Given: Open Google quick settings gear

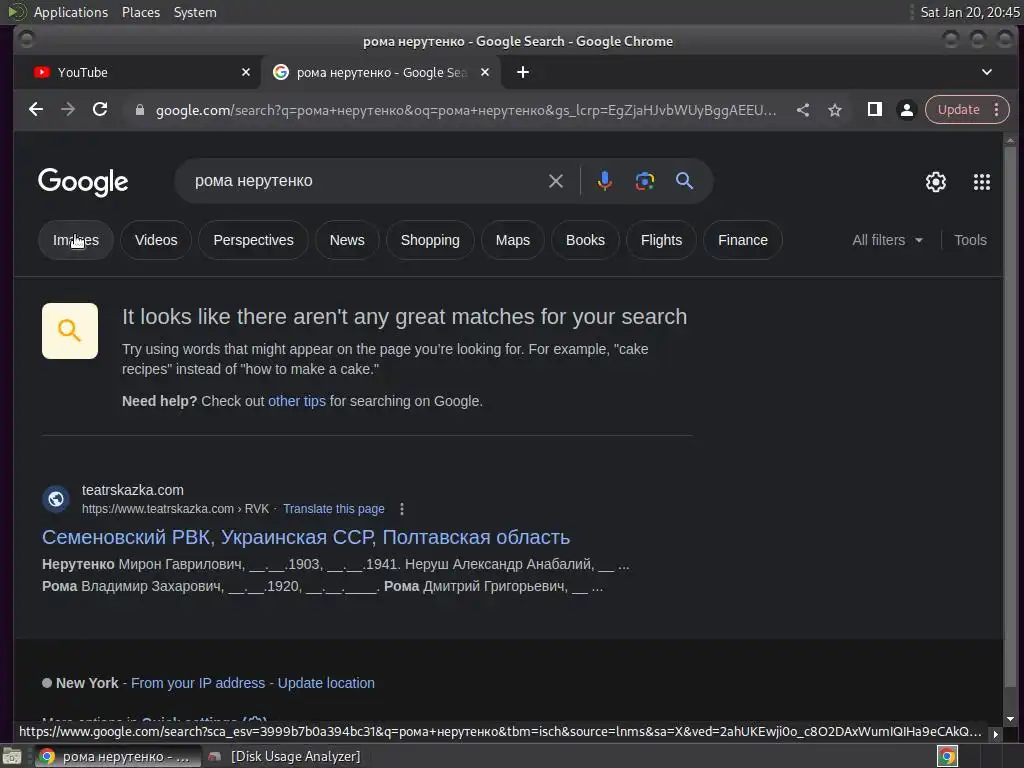Looking at the screenshot, I should click(936, 182).
